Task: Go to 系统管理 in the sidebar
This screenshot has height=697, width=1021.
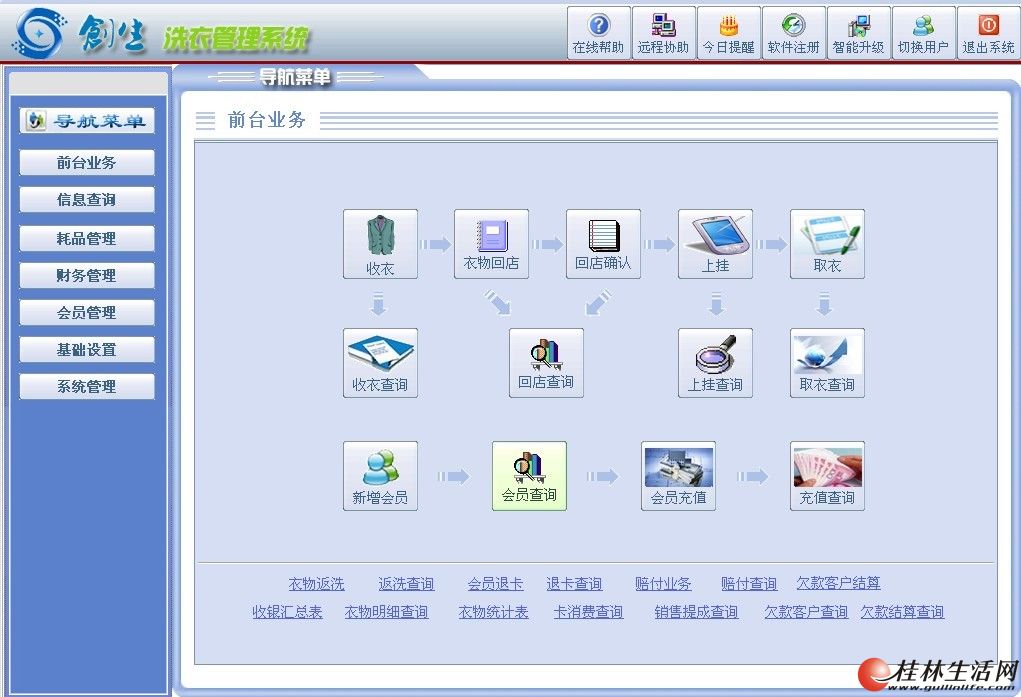Action: (x=87, y=387)
